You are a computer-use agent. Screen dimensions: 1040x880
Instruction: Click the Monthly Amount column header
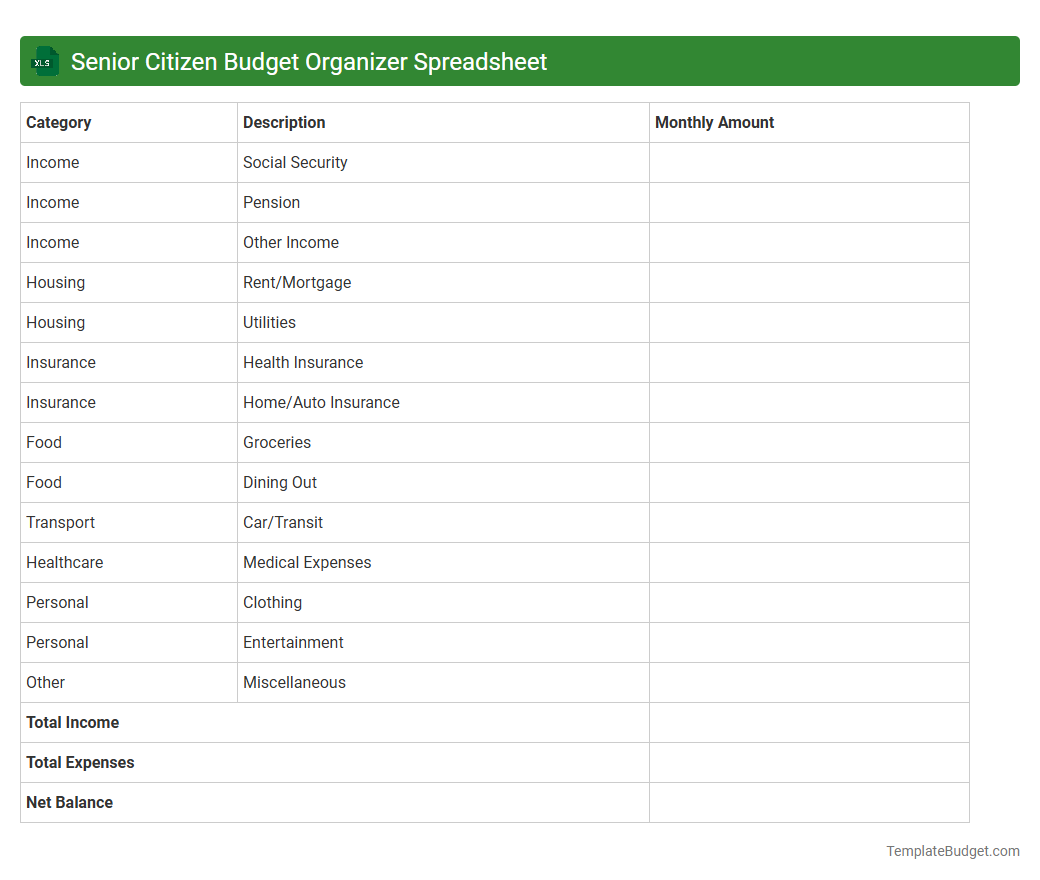point(714,122)
